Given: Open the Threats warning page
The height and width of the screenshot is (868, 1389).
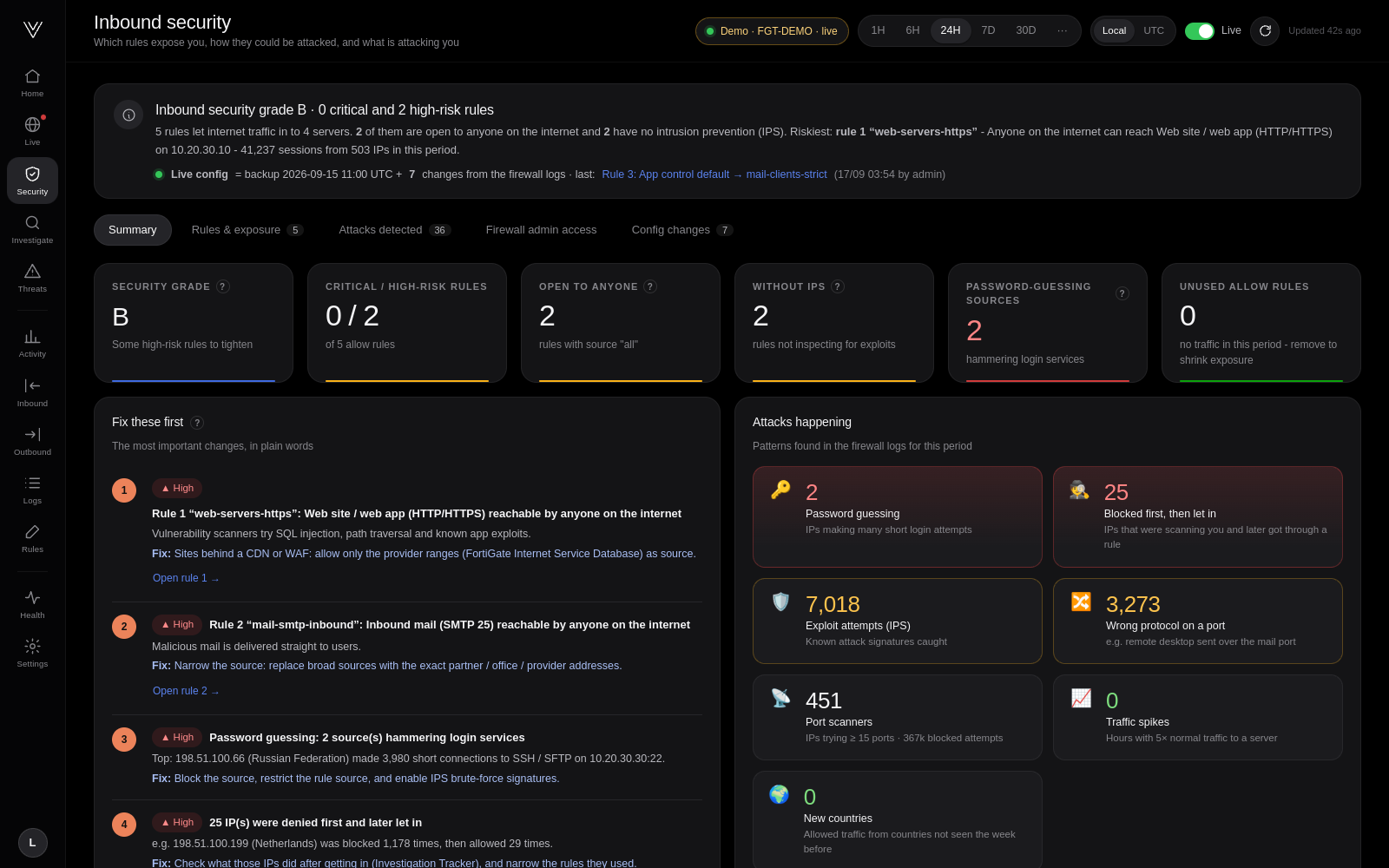Looking at the screenshot, I should click(x=32, y=279).
